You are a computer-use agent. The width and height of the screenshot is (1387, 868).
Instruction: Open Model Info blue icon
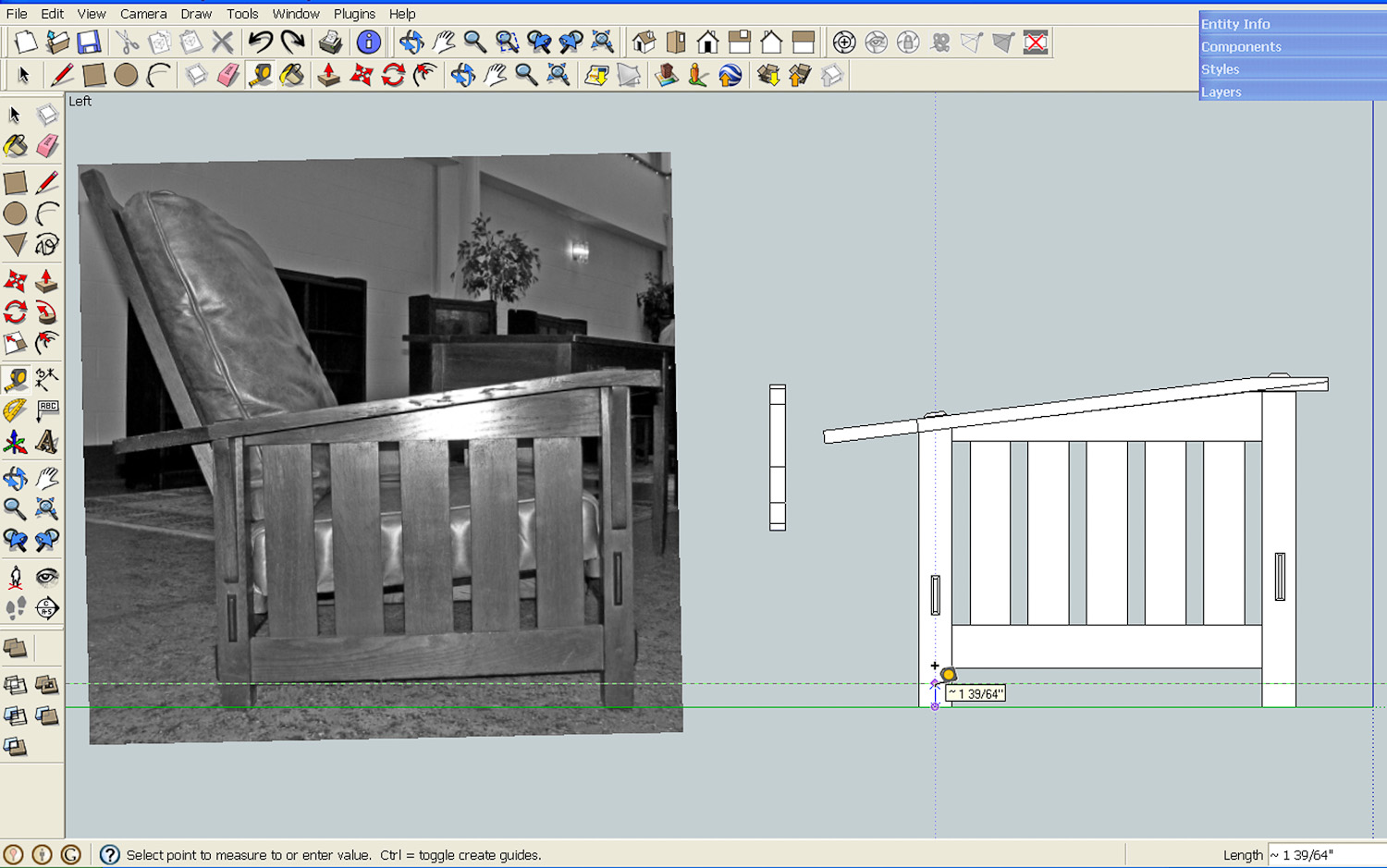click(368, 43)
